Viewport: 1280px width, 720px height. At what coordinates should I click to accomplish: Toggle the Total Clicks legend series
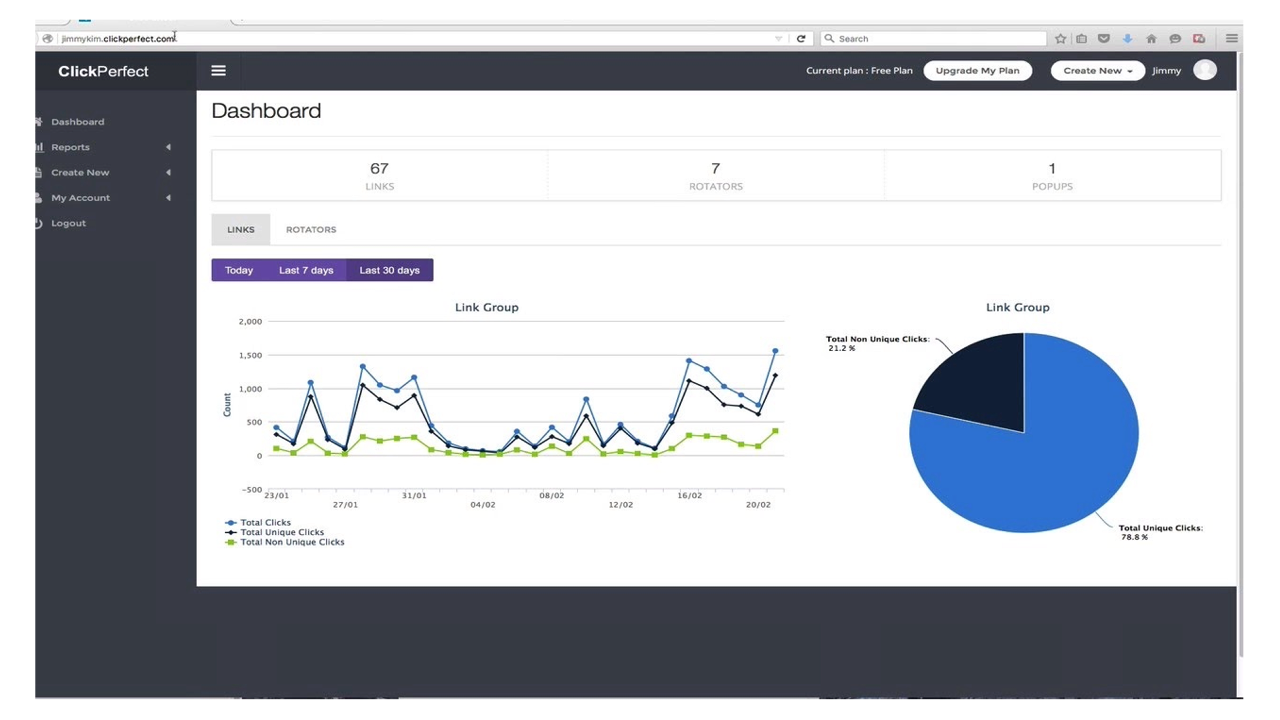(258, 522)
